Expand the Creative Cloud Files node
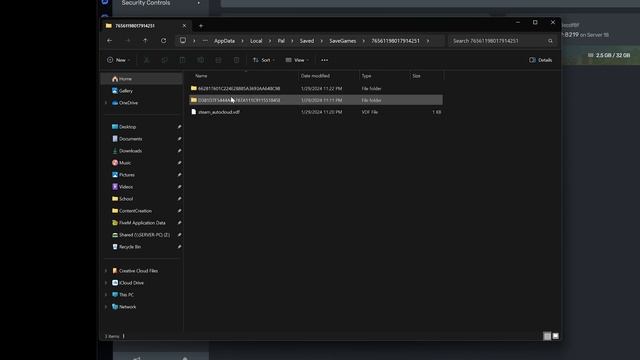This screenshot has height=360, width=640. coord(106,271)
